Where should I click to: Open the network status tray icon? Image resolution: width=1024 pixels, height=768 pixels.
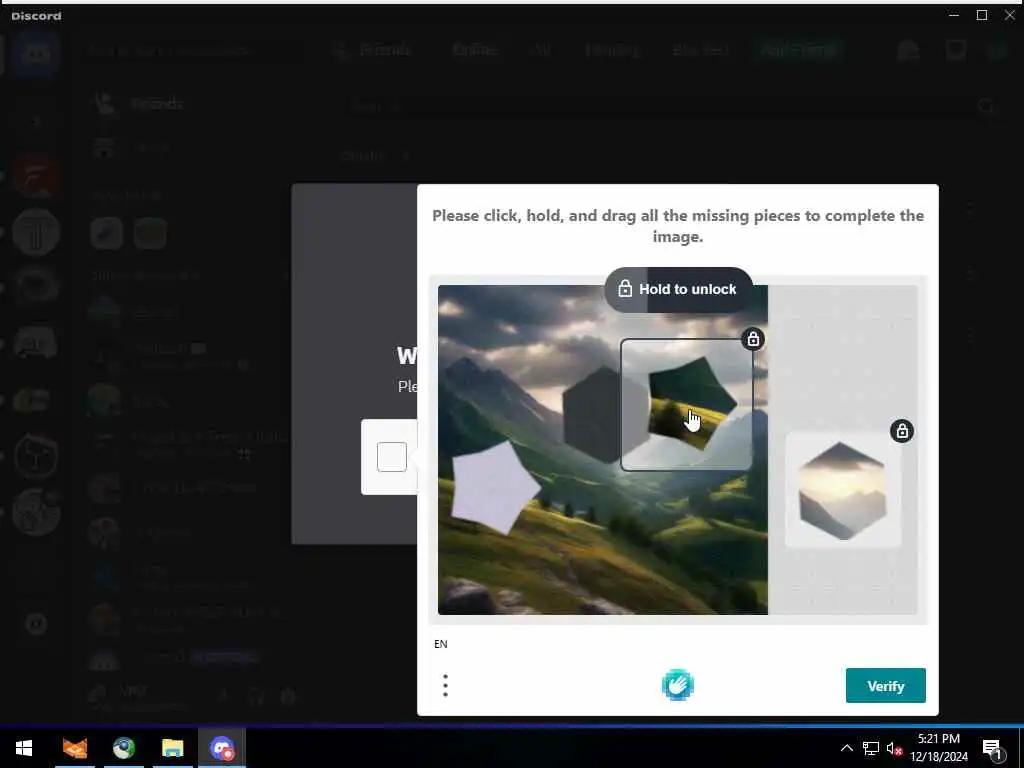click(871, 748)
